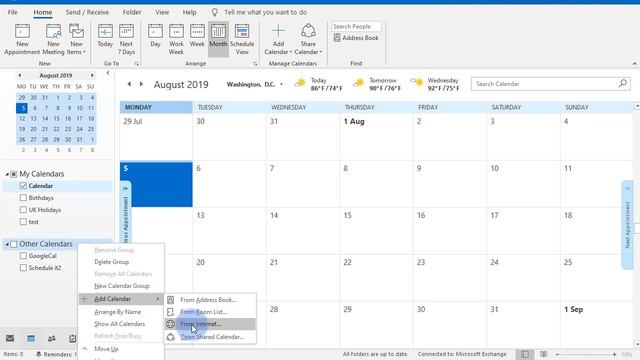This screenshot has height=360, width=640.
Task: Open the New Items dropdown
Action: tap(76, 39)
